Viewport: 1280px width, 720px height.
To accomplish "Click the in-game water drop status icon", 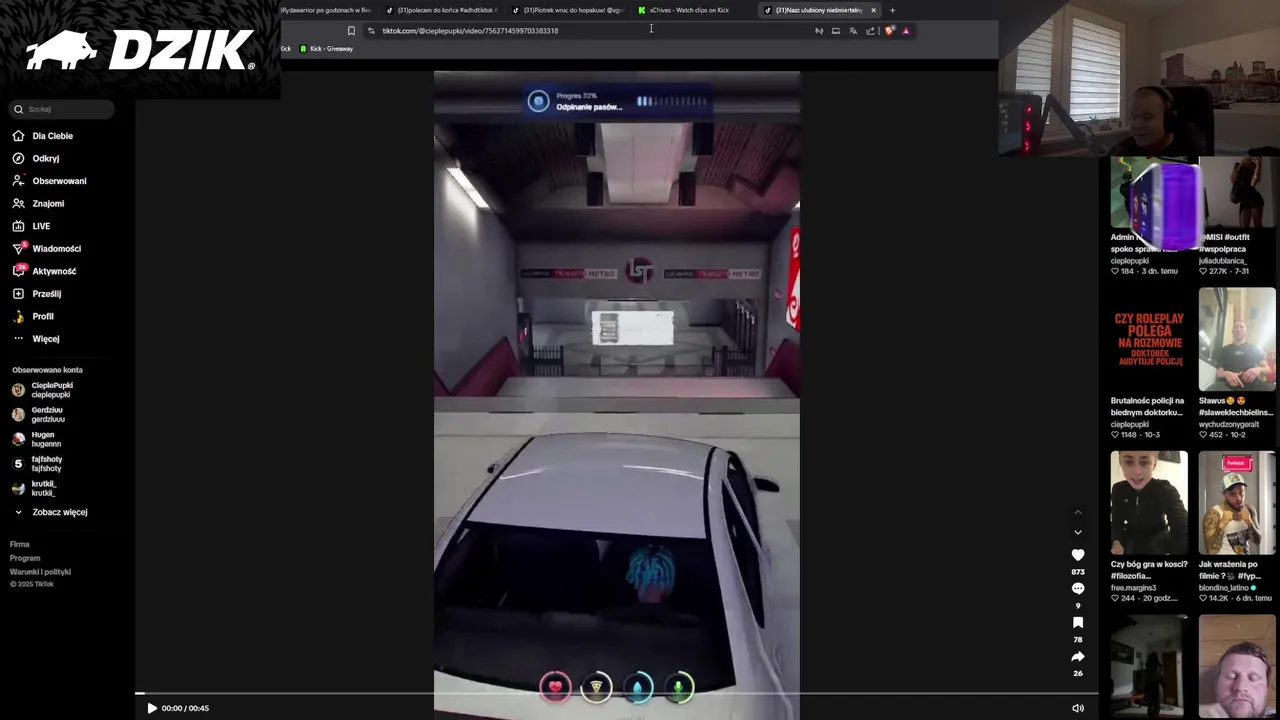I will [x=638, y=687].
